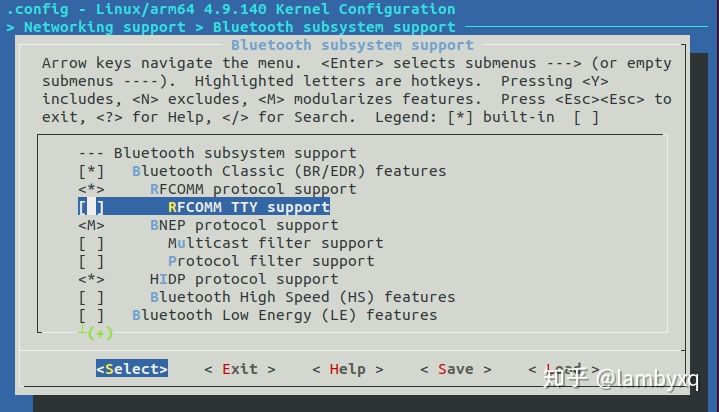Choose the Exit button
719x412 pixels.
pos(240,369)
